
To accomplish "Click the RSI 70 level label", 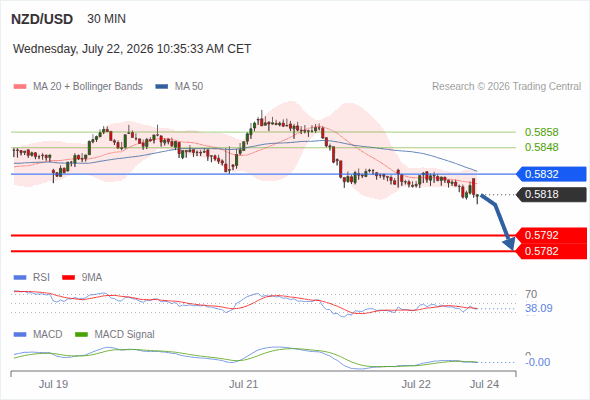I will [x=531, y=294].
